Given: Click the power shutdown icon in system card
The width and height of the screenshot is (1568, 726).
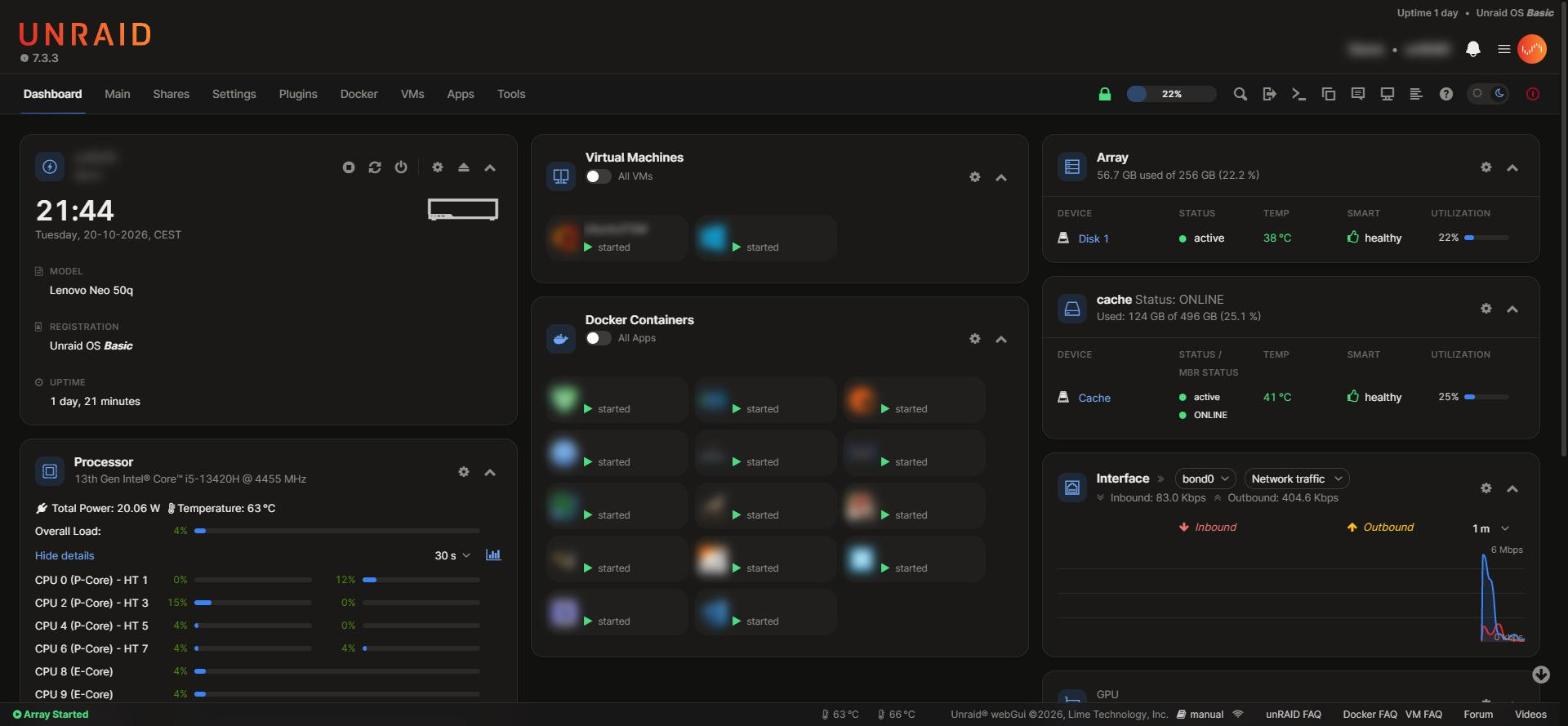Looking at the screenshot, I should tap(401, 167).
